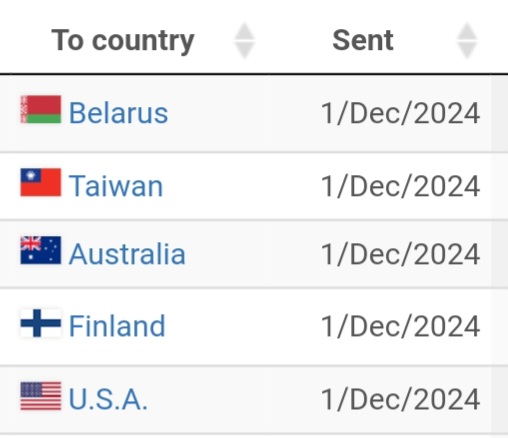The width and height of the screenshot is (508, 438).
Task: Select the Finland row sent date
Action: coord(400,326)
